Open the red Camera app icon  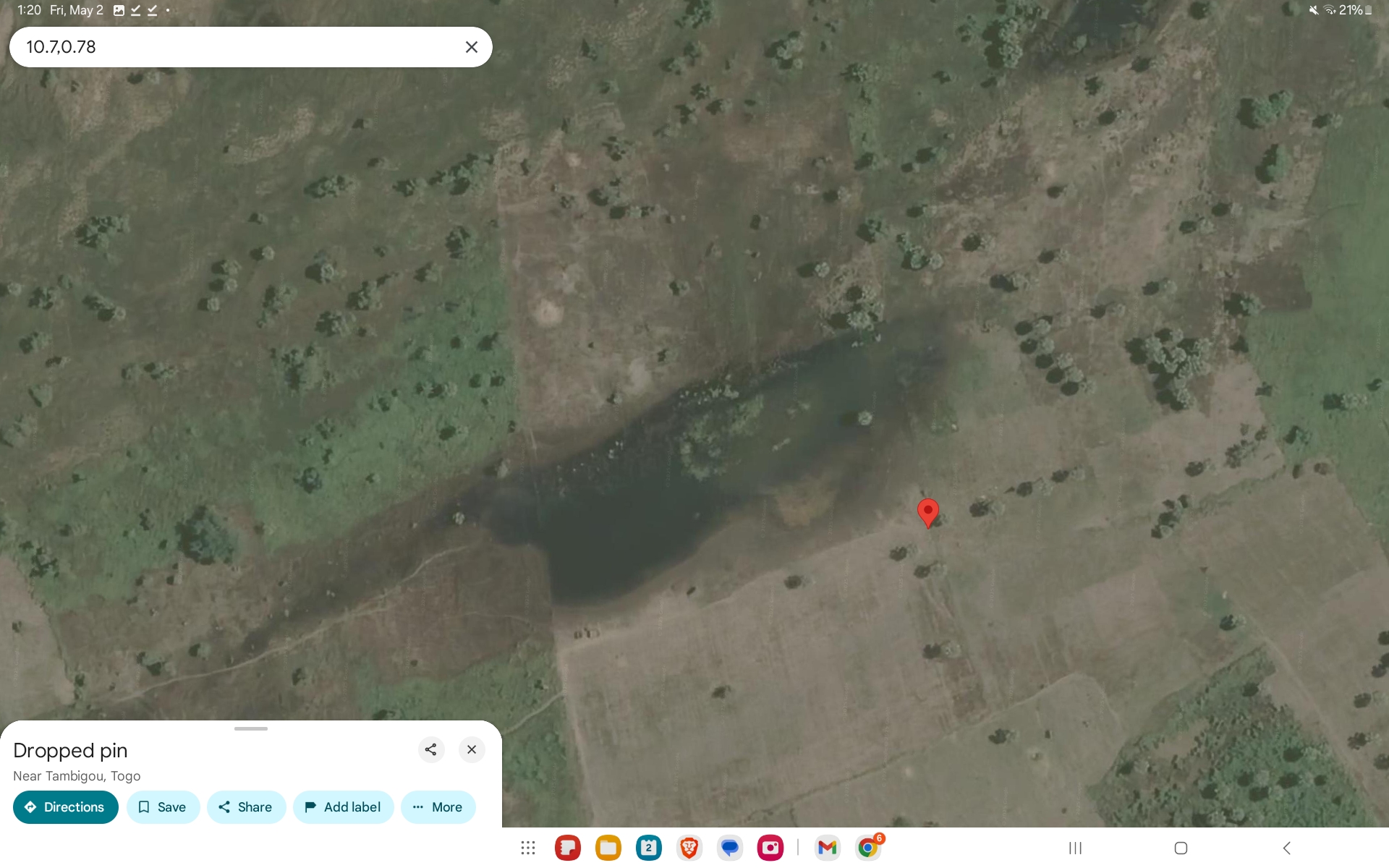click(x=770, y=848)
